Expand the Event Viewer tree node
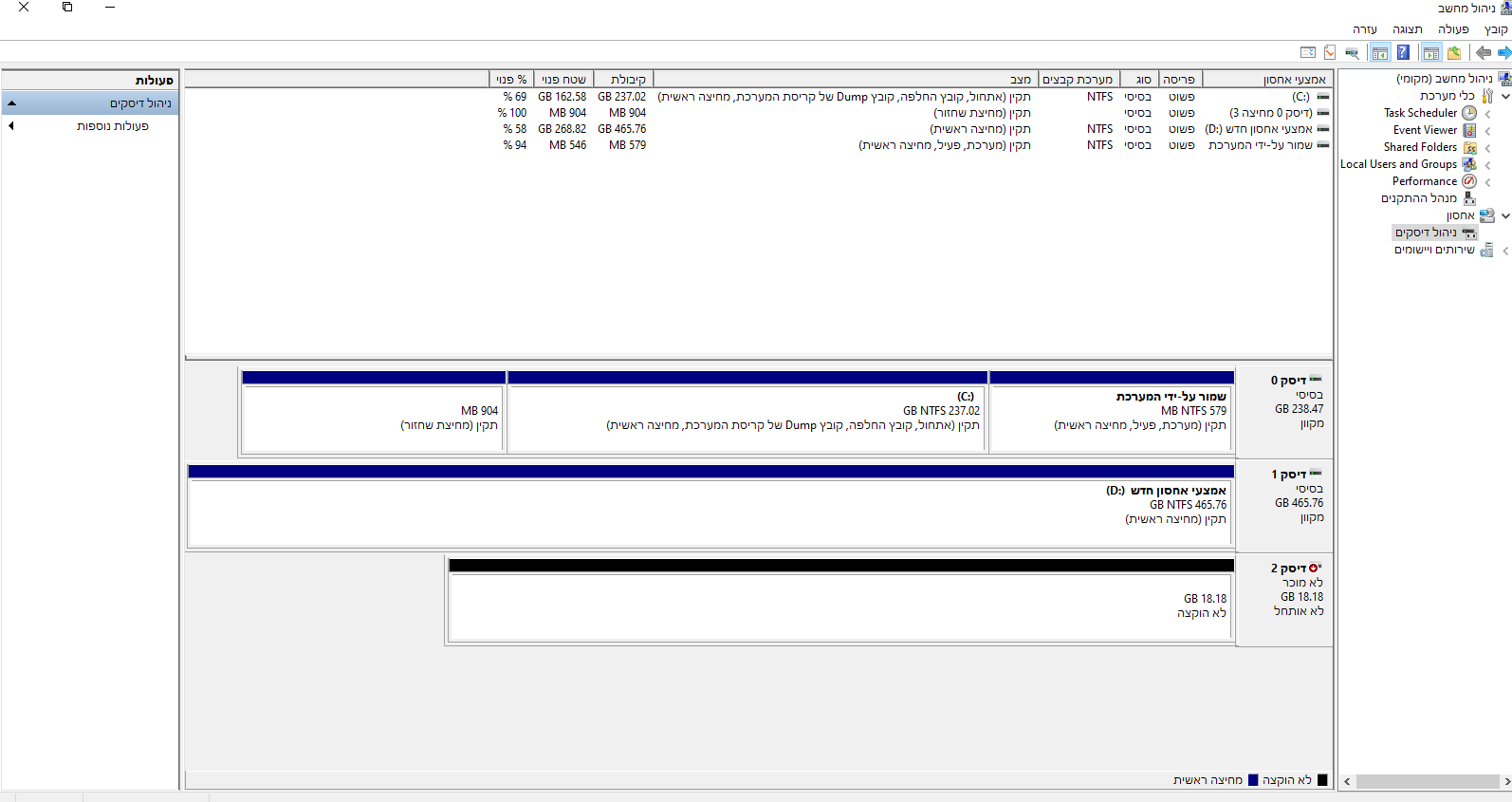1512x802 pixels. pos(1487,130)
